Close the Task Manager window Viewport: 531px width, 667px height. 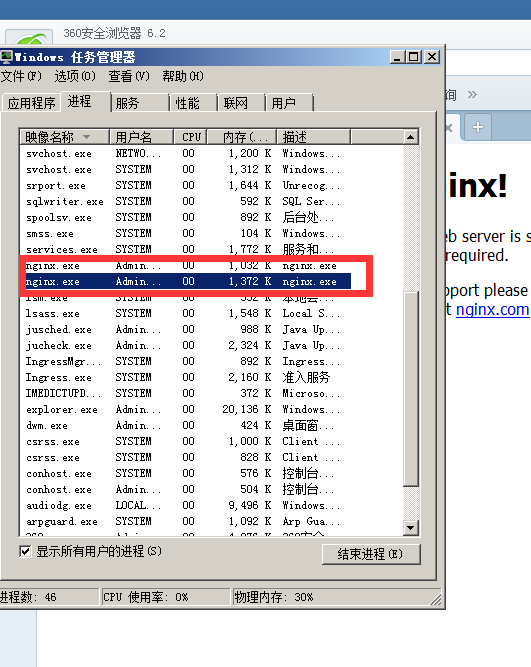point(432,57)
